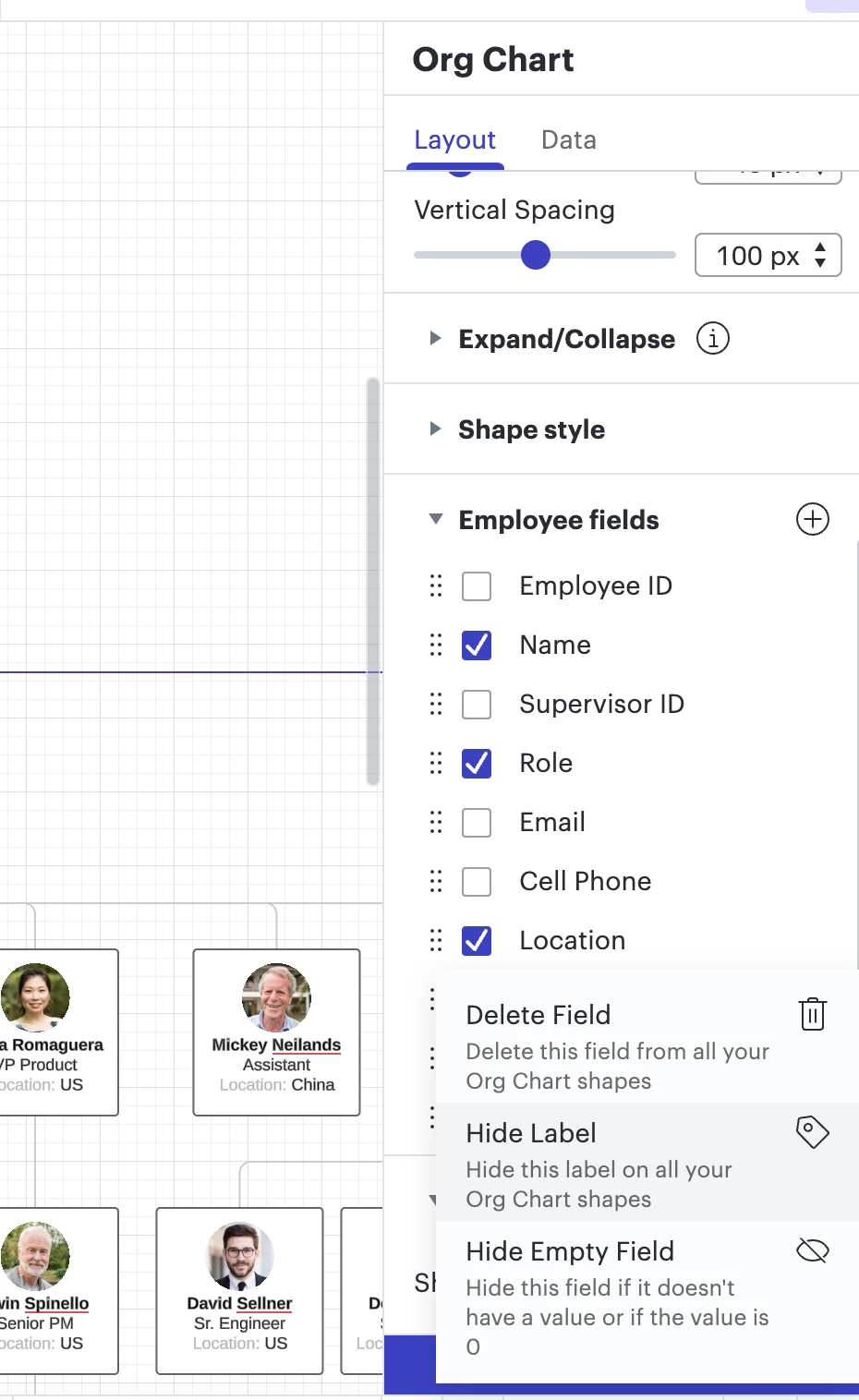Uncheck the Role field

coord(476,763)
